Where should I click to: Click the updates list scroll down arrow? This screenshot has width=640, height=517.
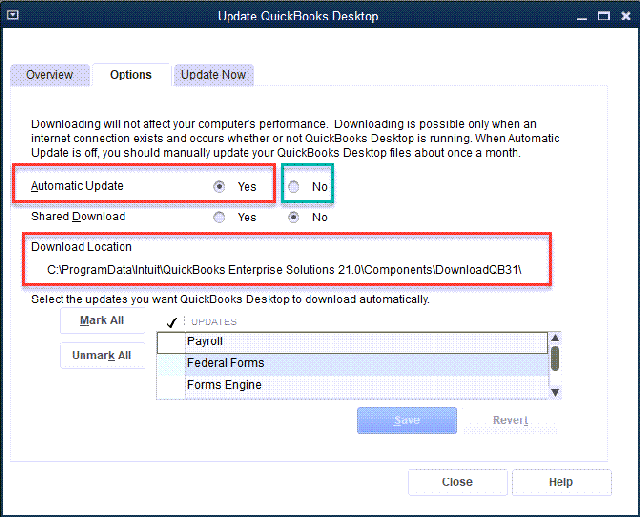tap(555, 392)
